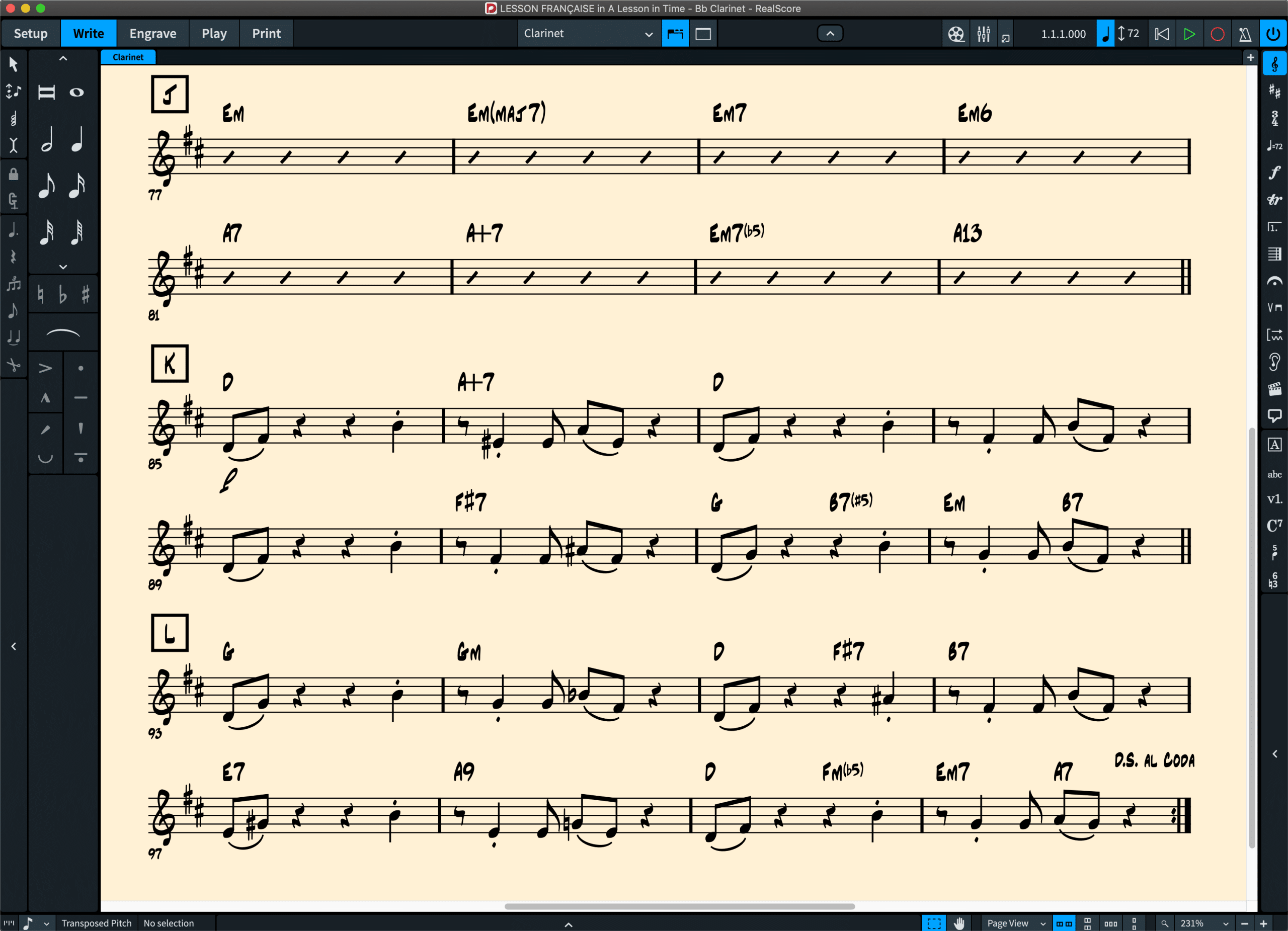Open the Clarinet layout dropdown
Screen dimensions: 1288x931
tap(588, 34)
